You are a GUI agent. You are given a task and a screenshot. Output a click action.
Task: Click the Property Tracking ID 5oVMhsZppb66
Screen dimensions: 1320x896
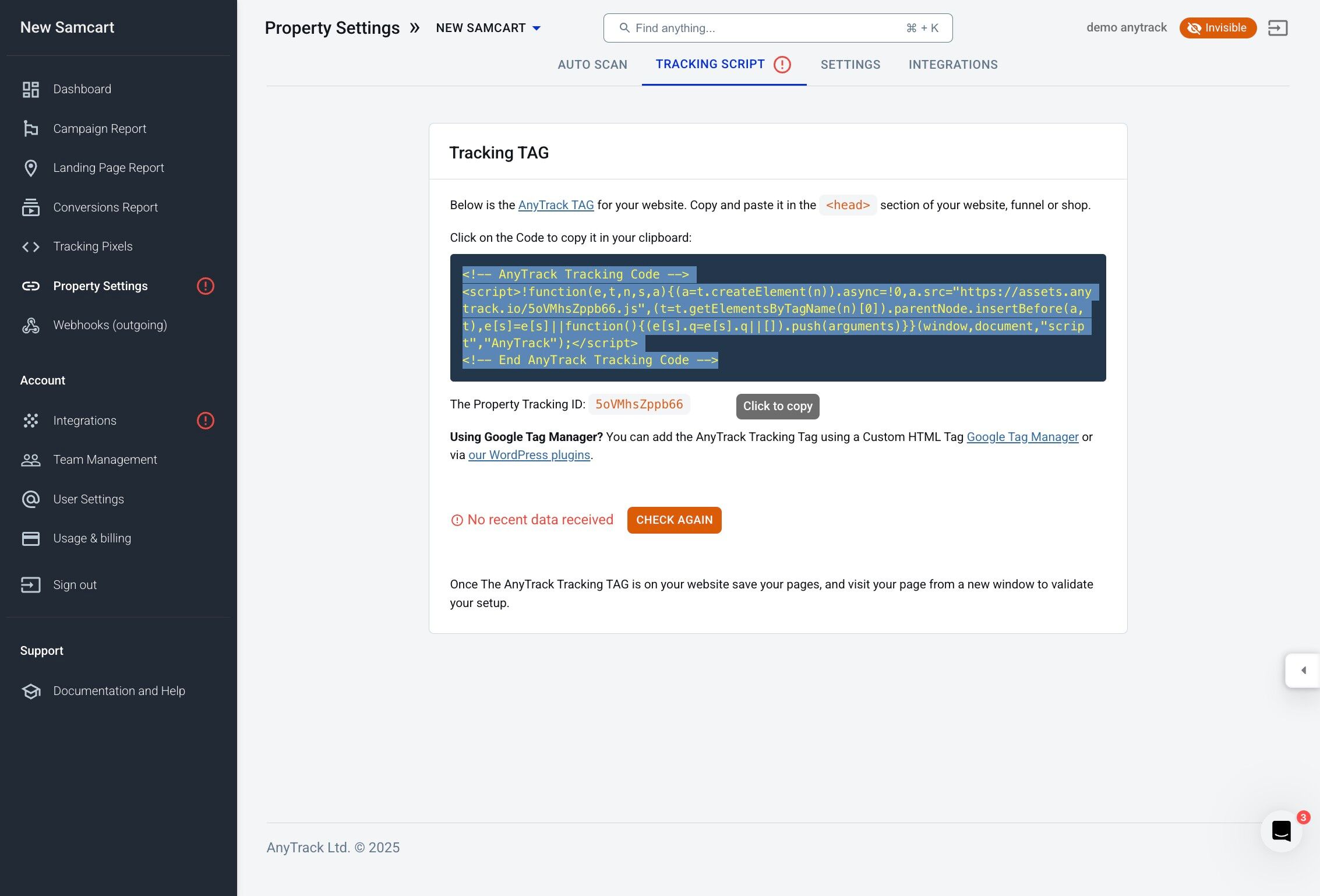coord(639,404)
